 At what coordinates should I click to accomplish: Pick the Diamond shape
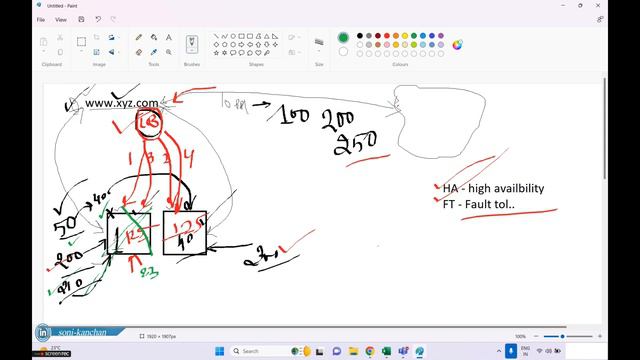coord(216,44)
